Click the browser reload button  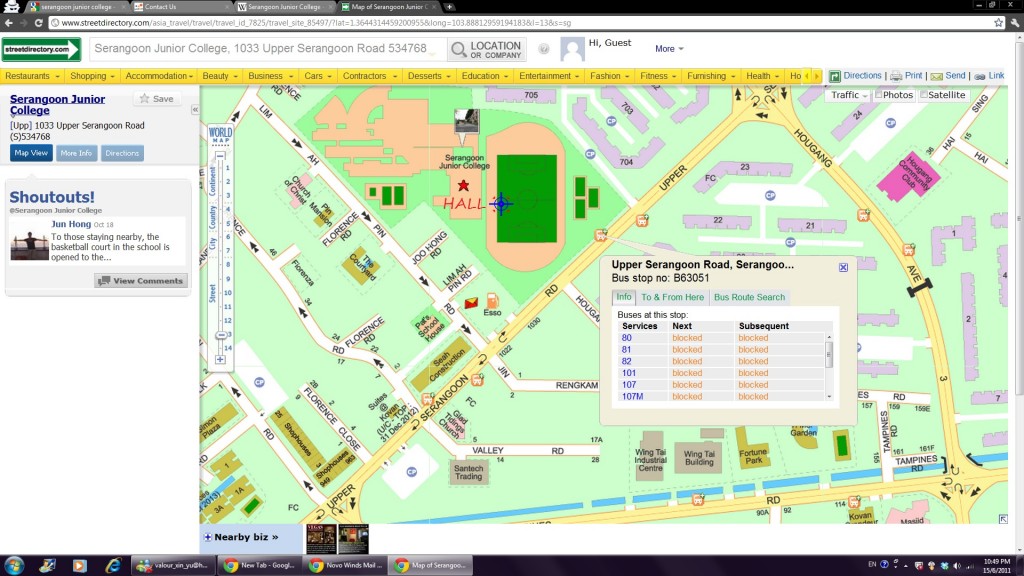[x=39, y=23]
